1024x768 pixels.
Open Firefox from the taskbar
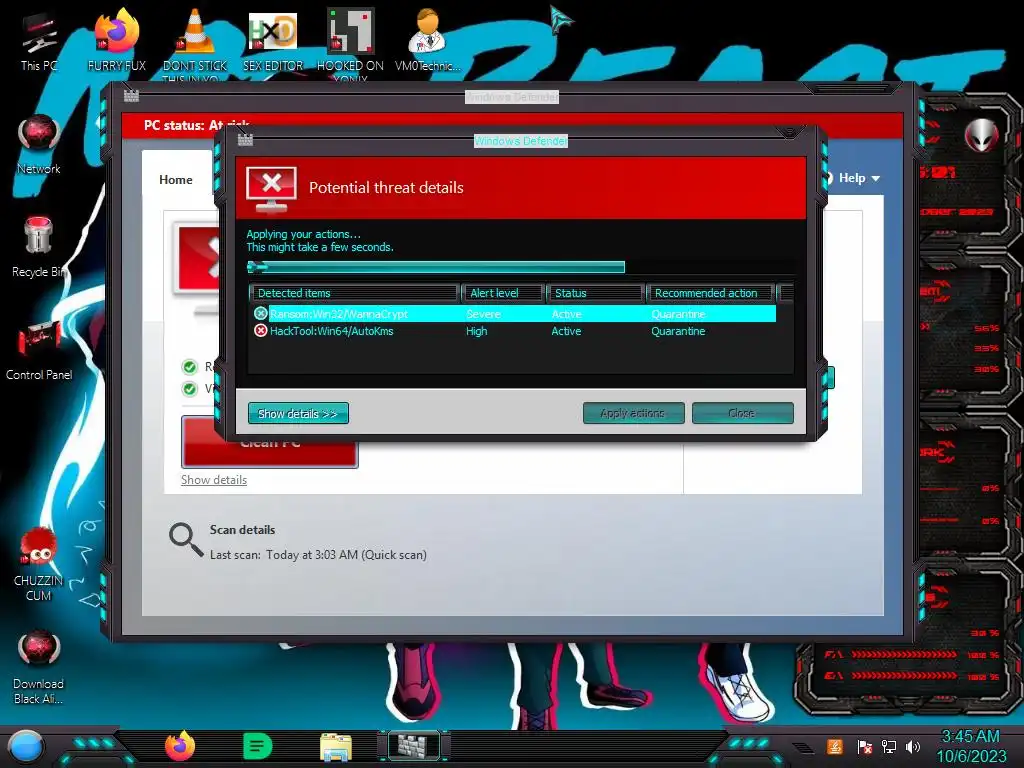[x=180, y=746]
